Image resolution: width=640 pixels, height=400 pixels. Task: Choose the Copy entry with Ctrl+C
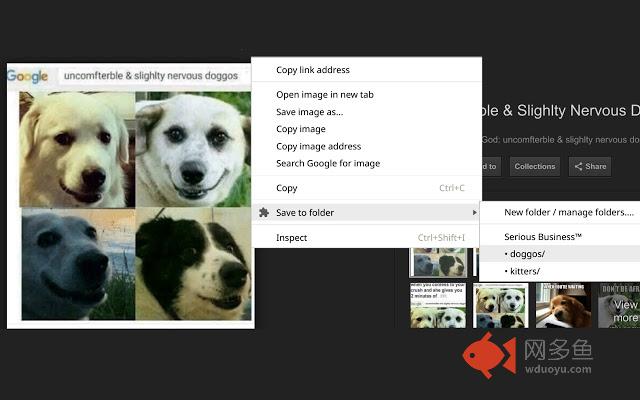click(367, 188)
